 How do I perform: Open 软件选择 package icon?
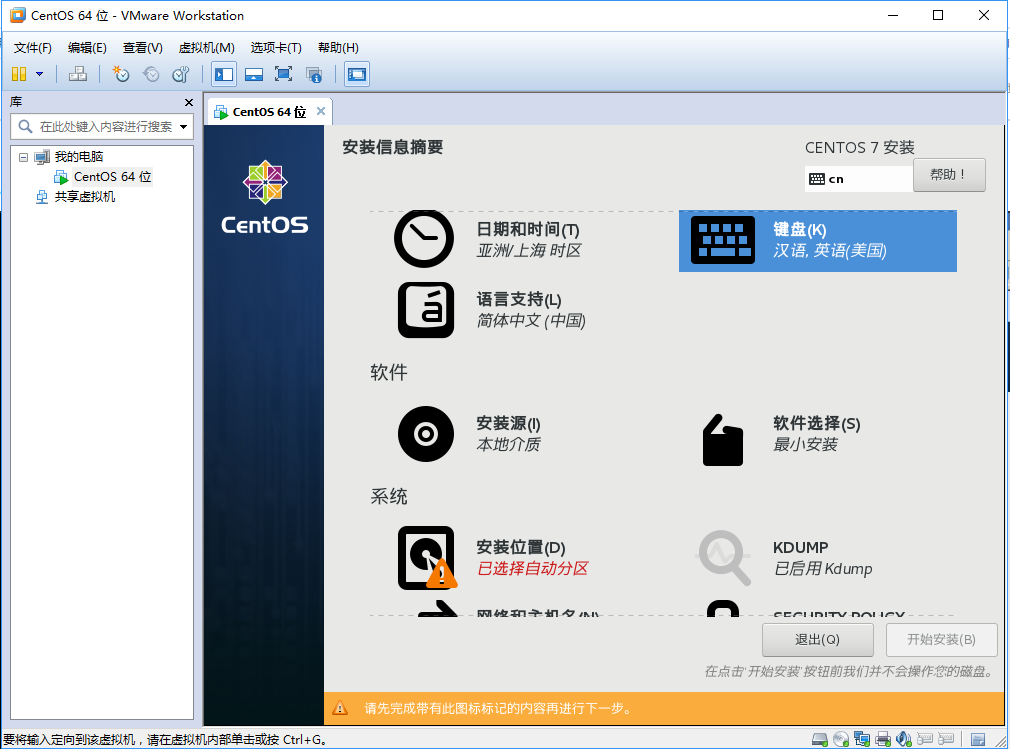[723, 440]
